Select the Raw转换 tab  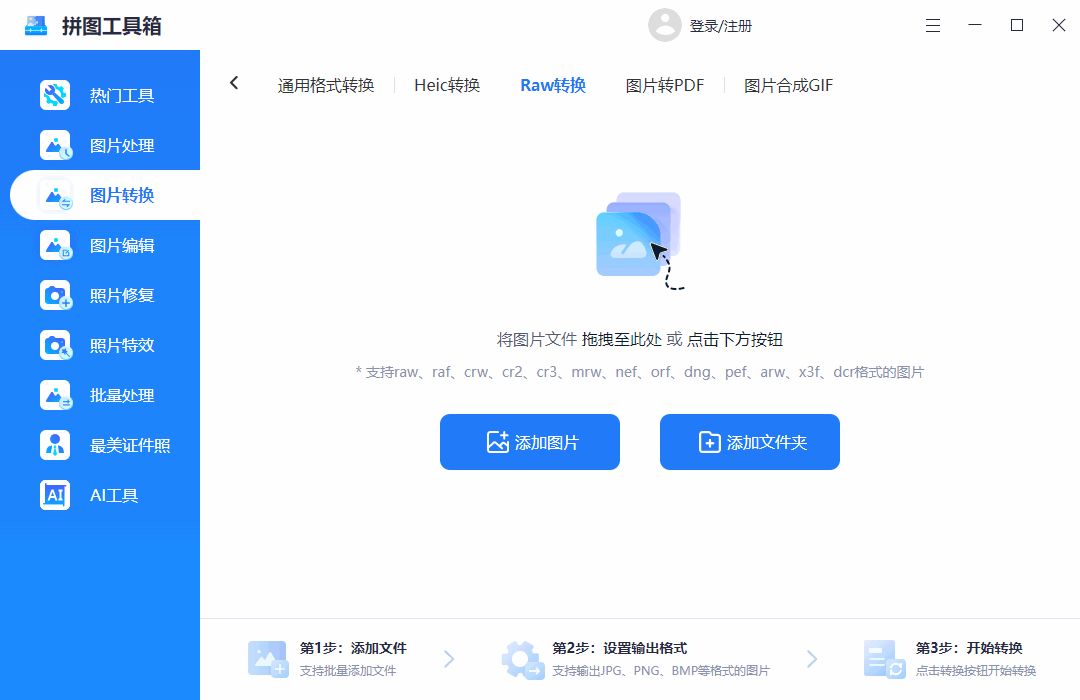[553, 85]
